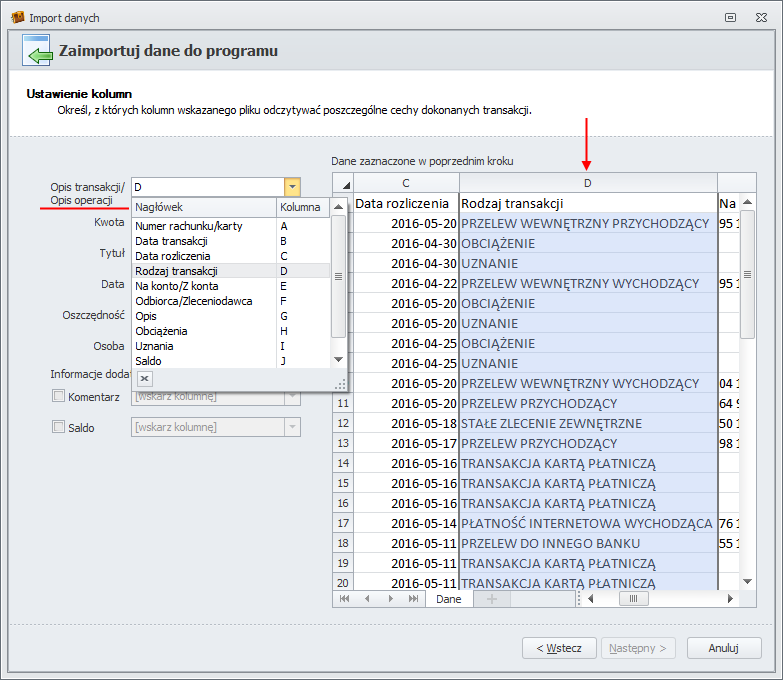Screen dimensions: 783x680
Task: Open the Komentarz column dropdown
Action: coord(291,397)
